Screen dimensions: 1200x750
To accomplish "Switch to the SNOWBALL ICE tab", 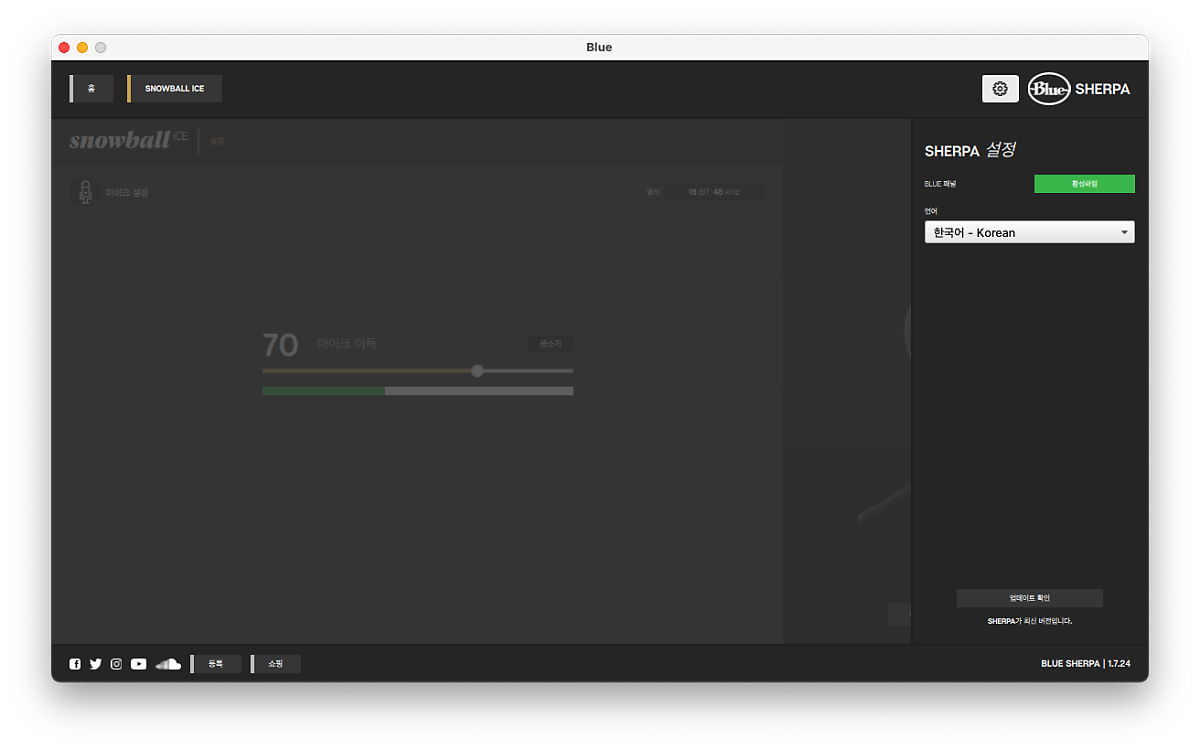I will [x=175, y=89].
